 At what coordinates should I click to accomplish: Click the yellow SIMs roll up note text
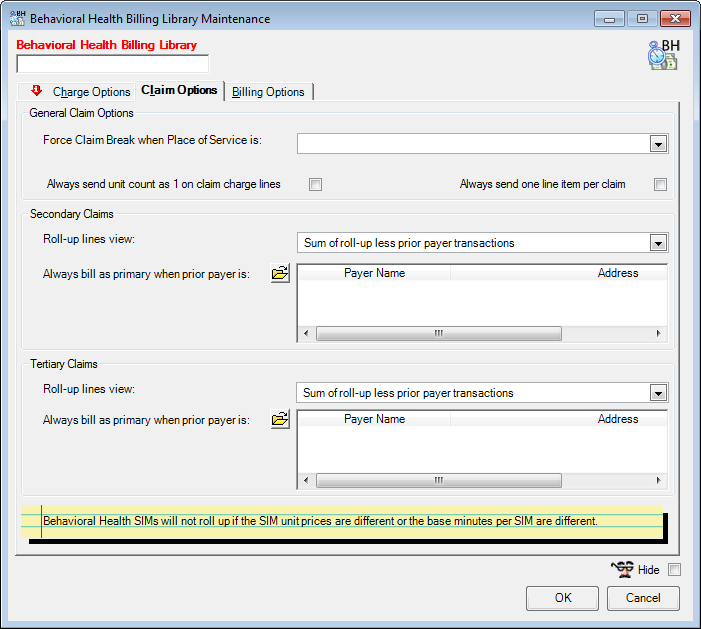(320, 521)
